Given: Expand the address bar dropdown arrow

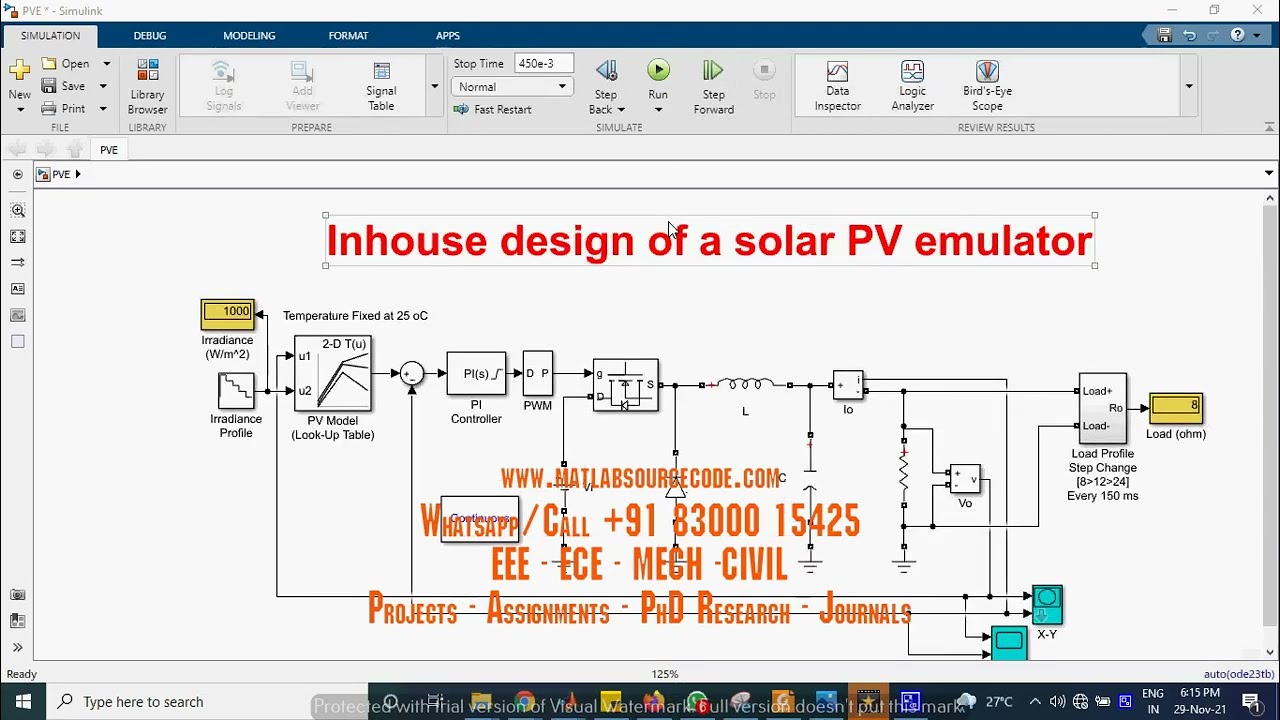Looking at the screenshot, I should (1269, 174).
